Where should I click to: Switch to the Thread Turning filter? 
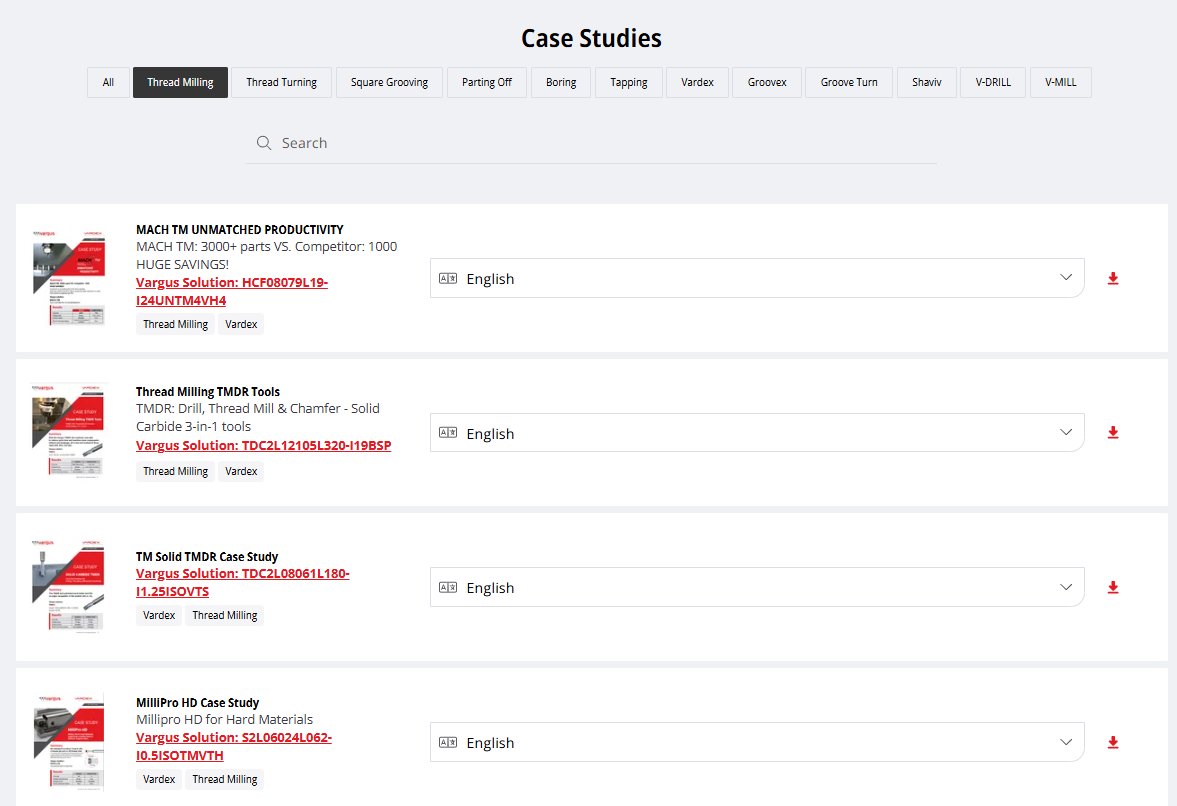click(281, 83)
